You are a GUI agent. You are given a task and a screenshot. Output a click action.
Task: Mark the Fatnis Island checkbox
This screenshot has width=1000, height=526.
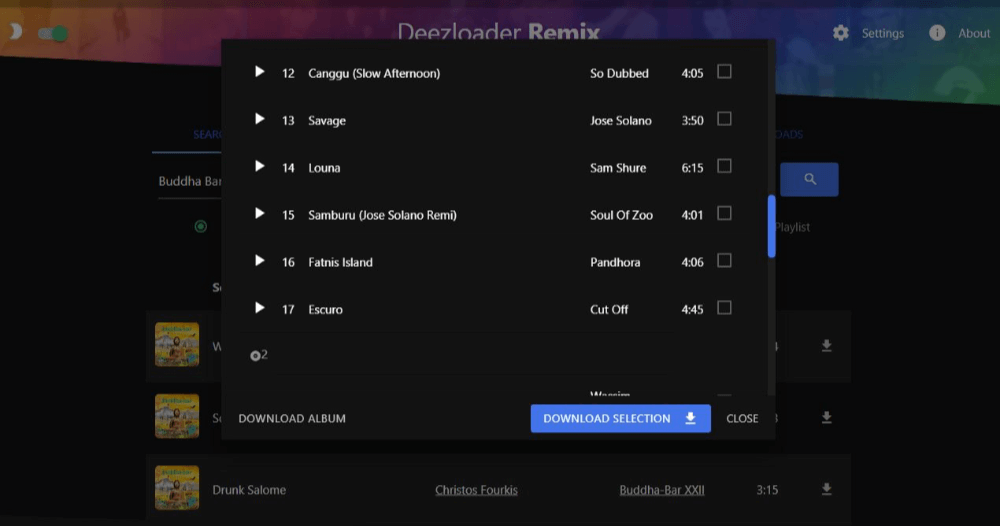point(724,260)
